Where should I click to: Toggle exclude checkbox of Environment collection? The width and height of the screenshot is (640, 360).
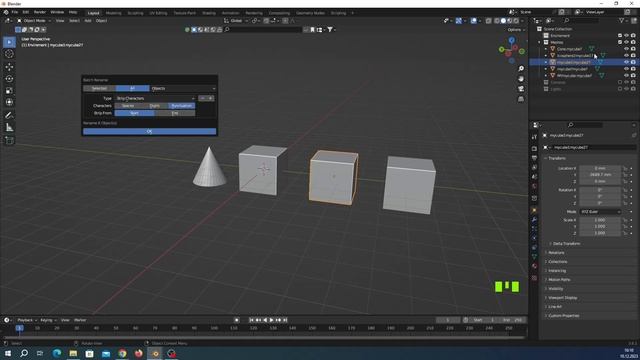click(620, 36)
